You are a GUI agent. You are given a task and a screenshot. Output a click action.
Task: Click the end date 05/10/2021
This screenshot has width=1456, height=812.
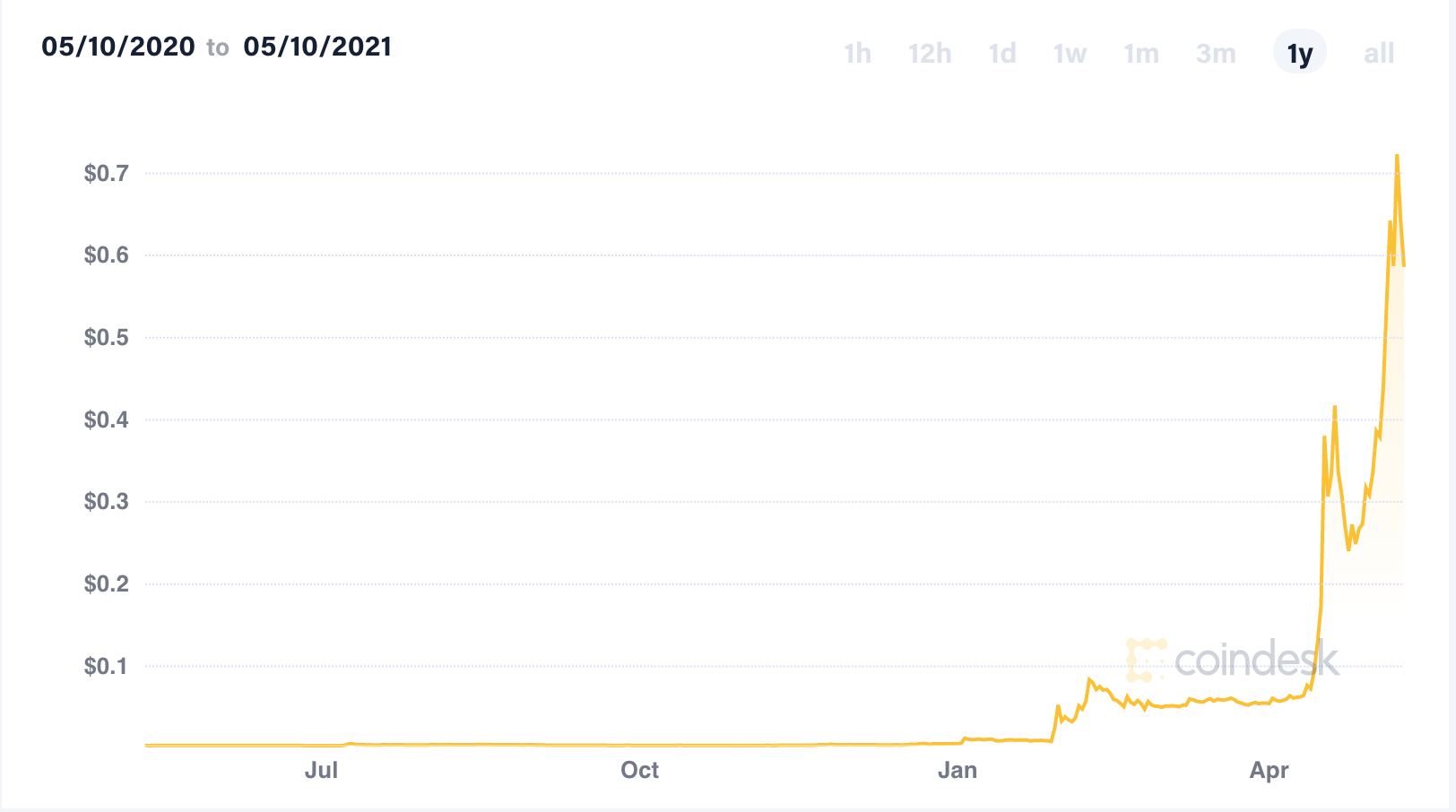(317, 47)
